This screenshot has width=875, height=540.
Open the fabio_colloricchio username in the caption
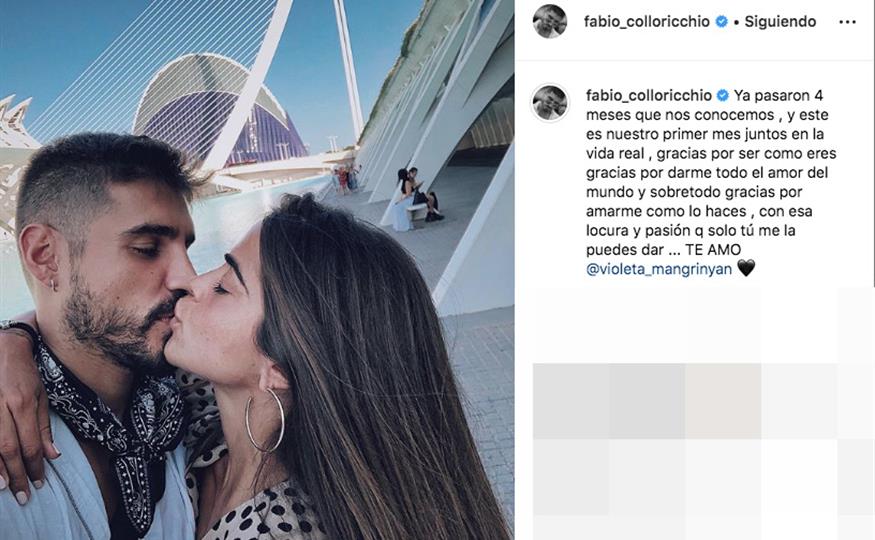(648, 96)
